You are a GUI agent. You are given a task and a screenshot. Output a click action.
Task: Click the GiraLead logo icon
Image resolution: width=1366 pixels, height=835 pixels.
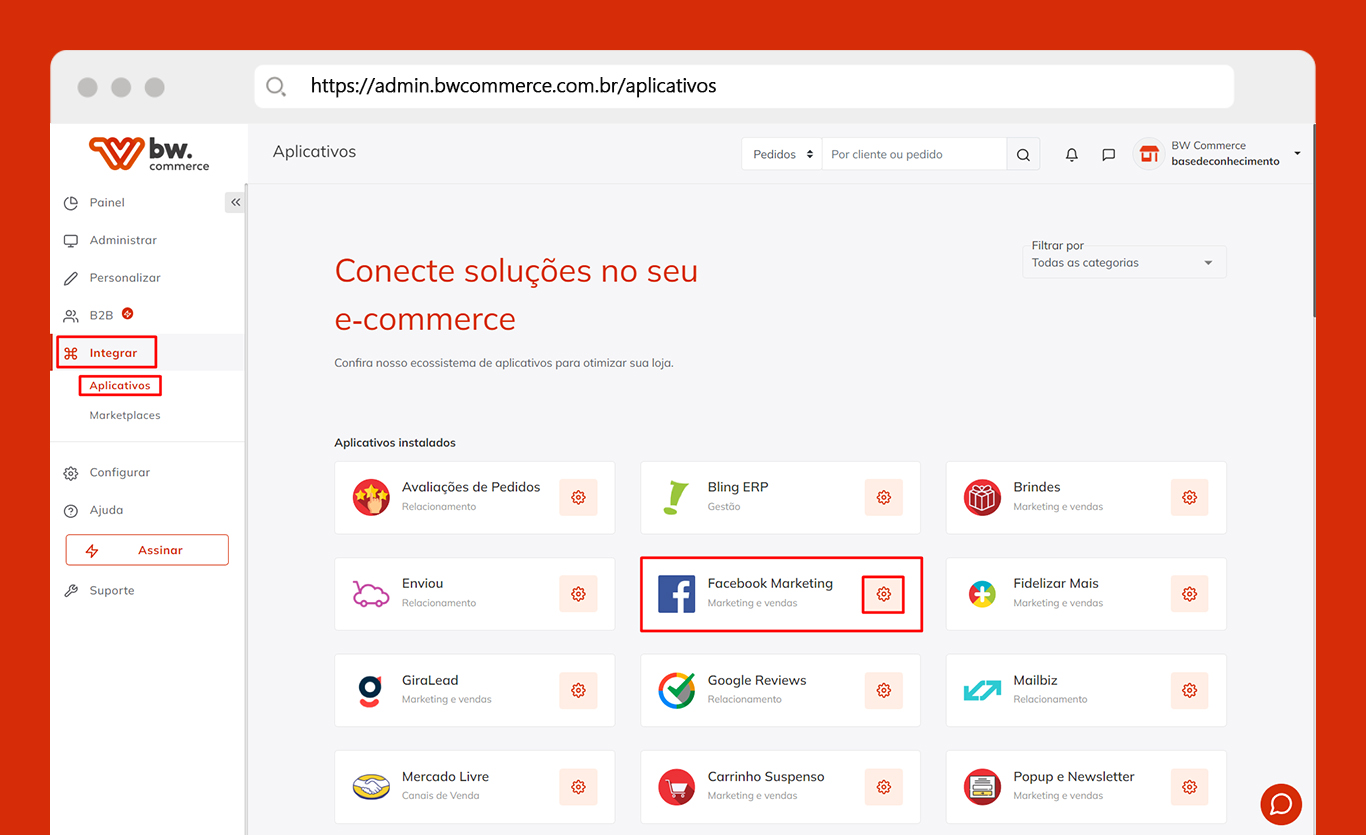pyautogui.click(x=370, y=691)
